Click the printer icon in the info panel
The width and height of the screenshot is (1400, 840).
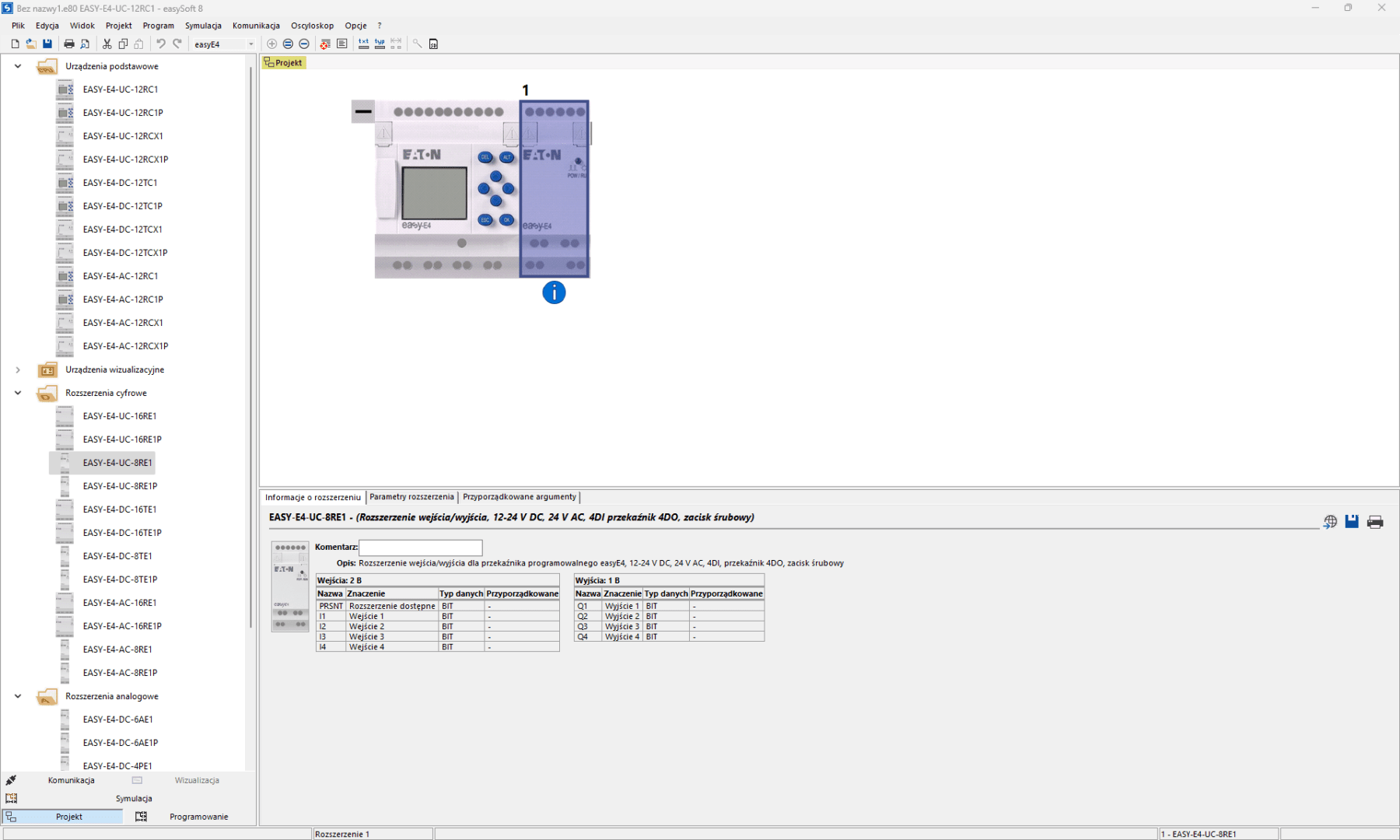point(1375,522)
